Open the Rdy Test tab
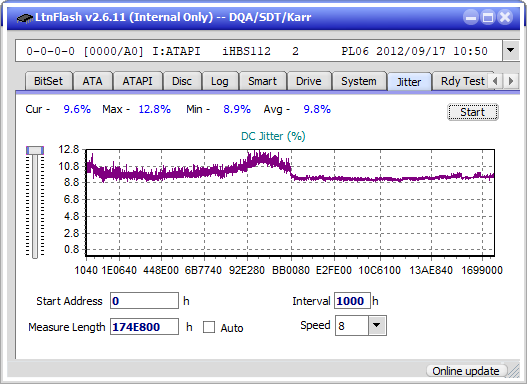This screenshot has width=527, height=384. (462, 81)
